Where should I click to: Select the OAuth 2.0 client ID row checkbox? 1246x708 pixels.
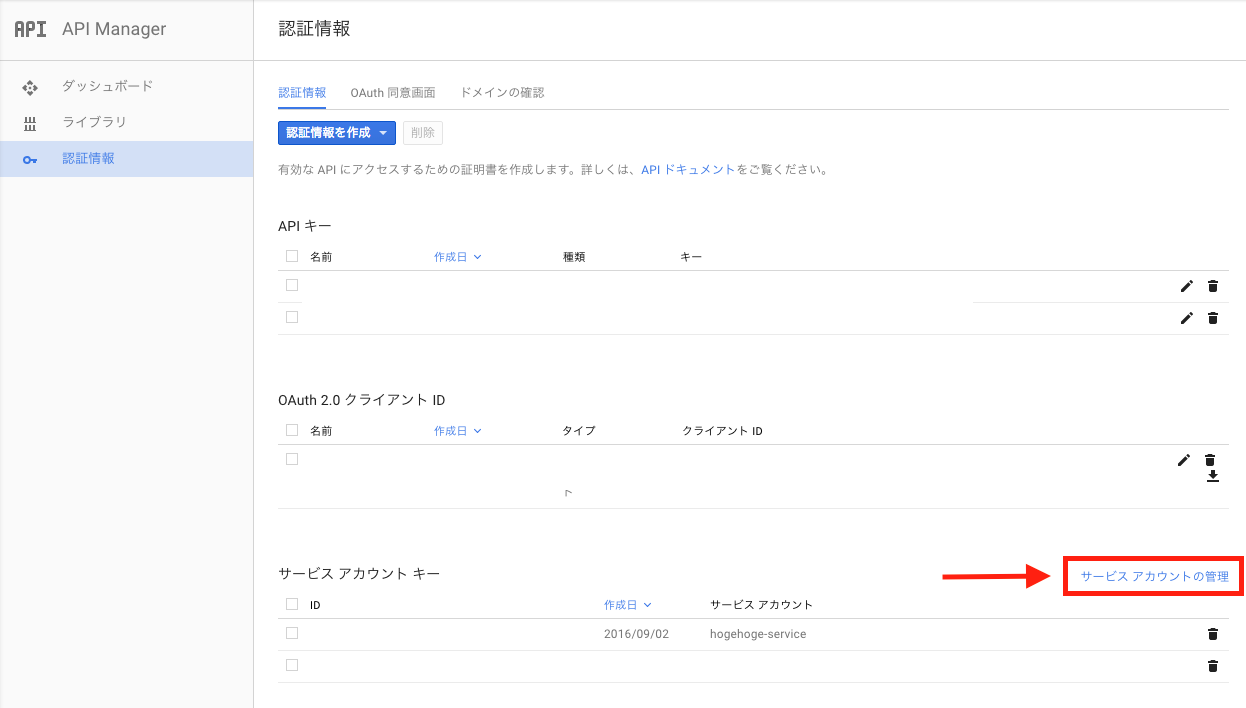291,458
